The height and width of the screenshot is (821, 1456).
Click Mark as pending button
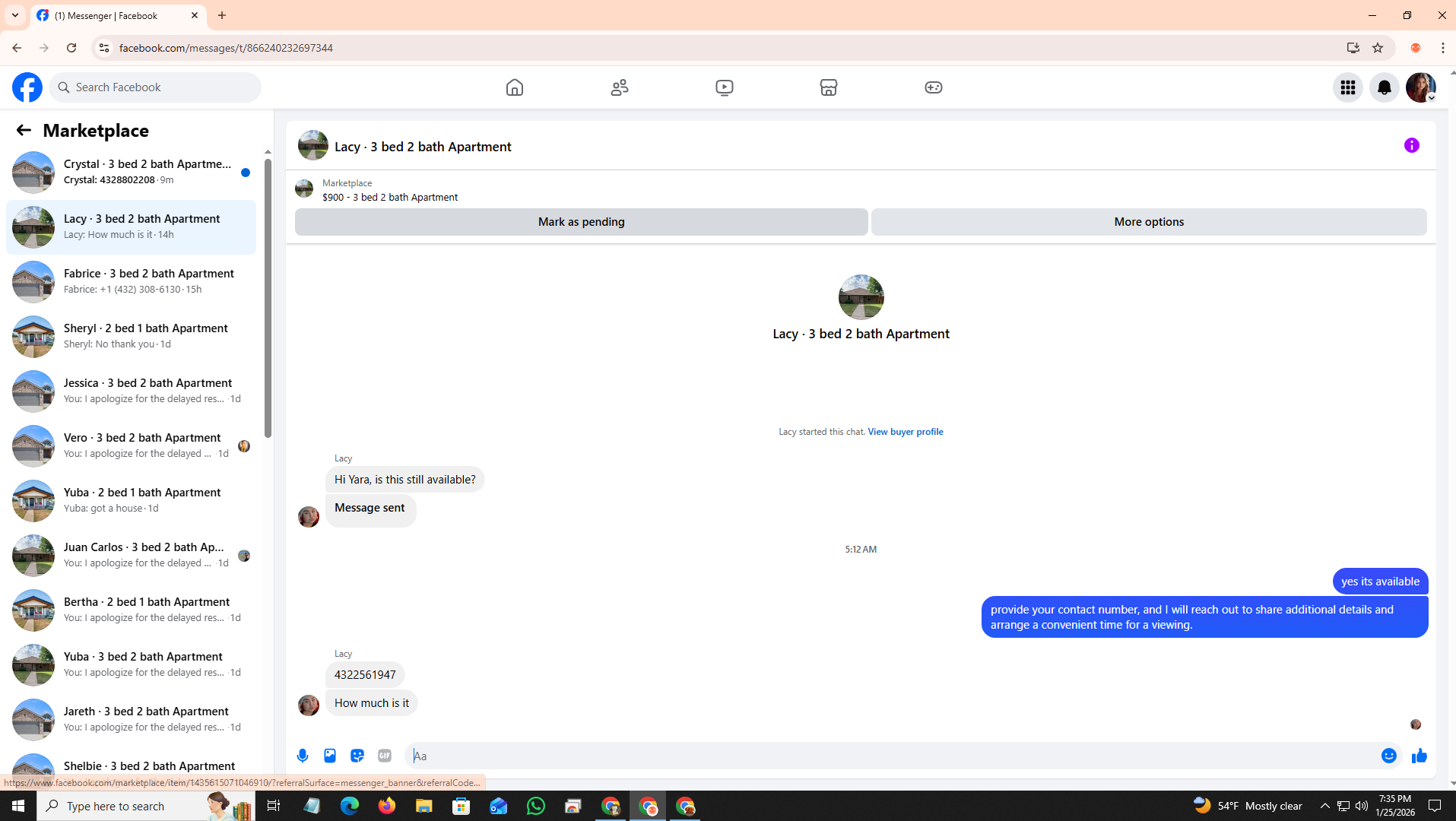582,222
